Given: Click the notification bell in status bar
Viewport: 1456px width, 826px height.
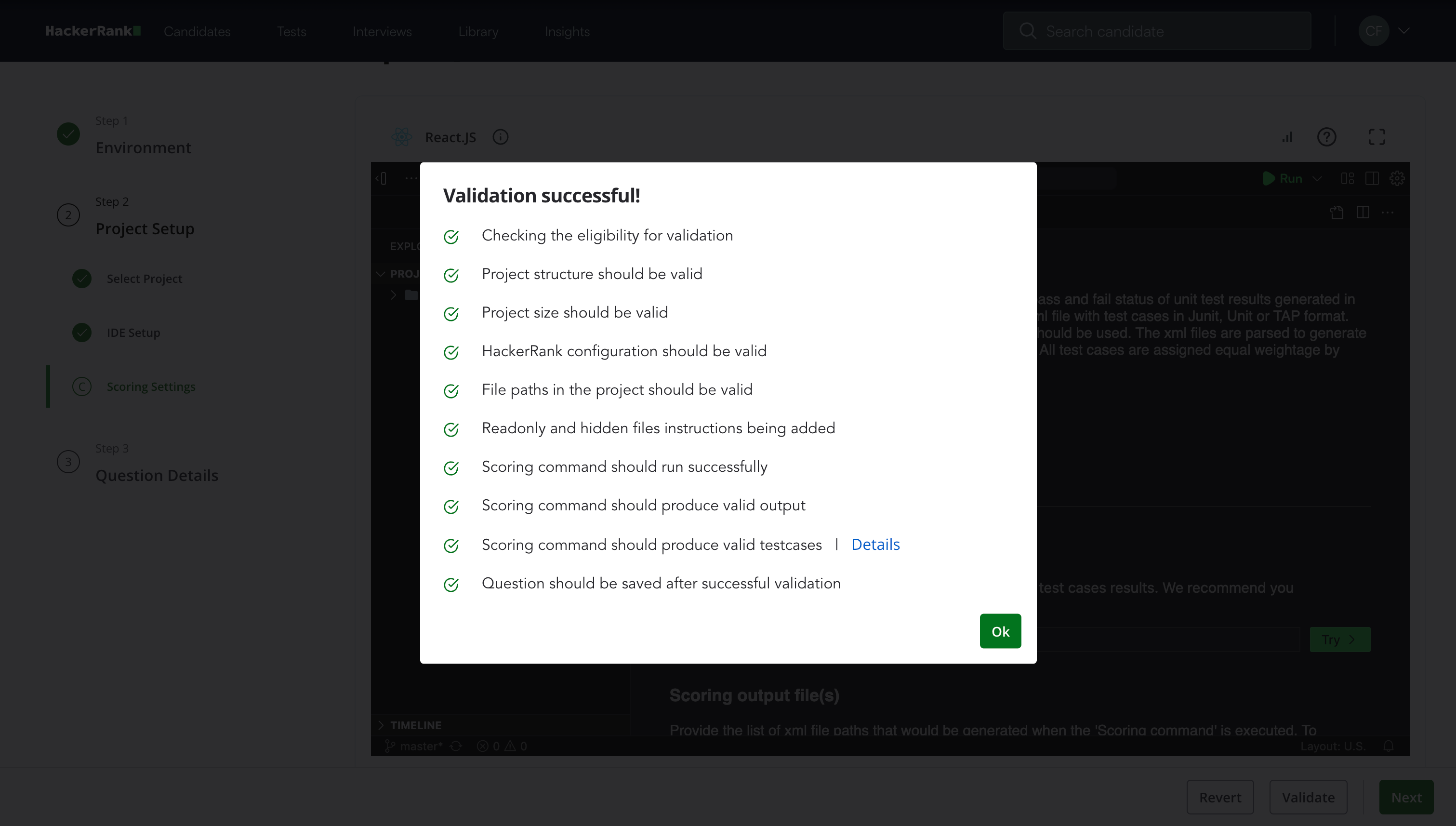Looking at the screenshot, I should [x=1389, y=746].
